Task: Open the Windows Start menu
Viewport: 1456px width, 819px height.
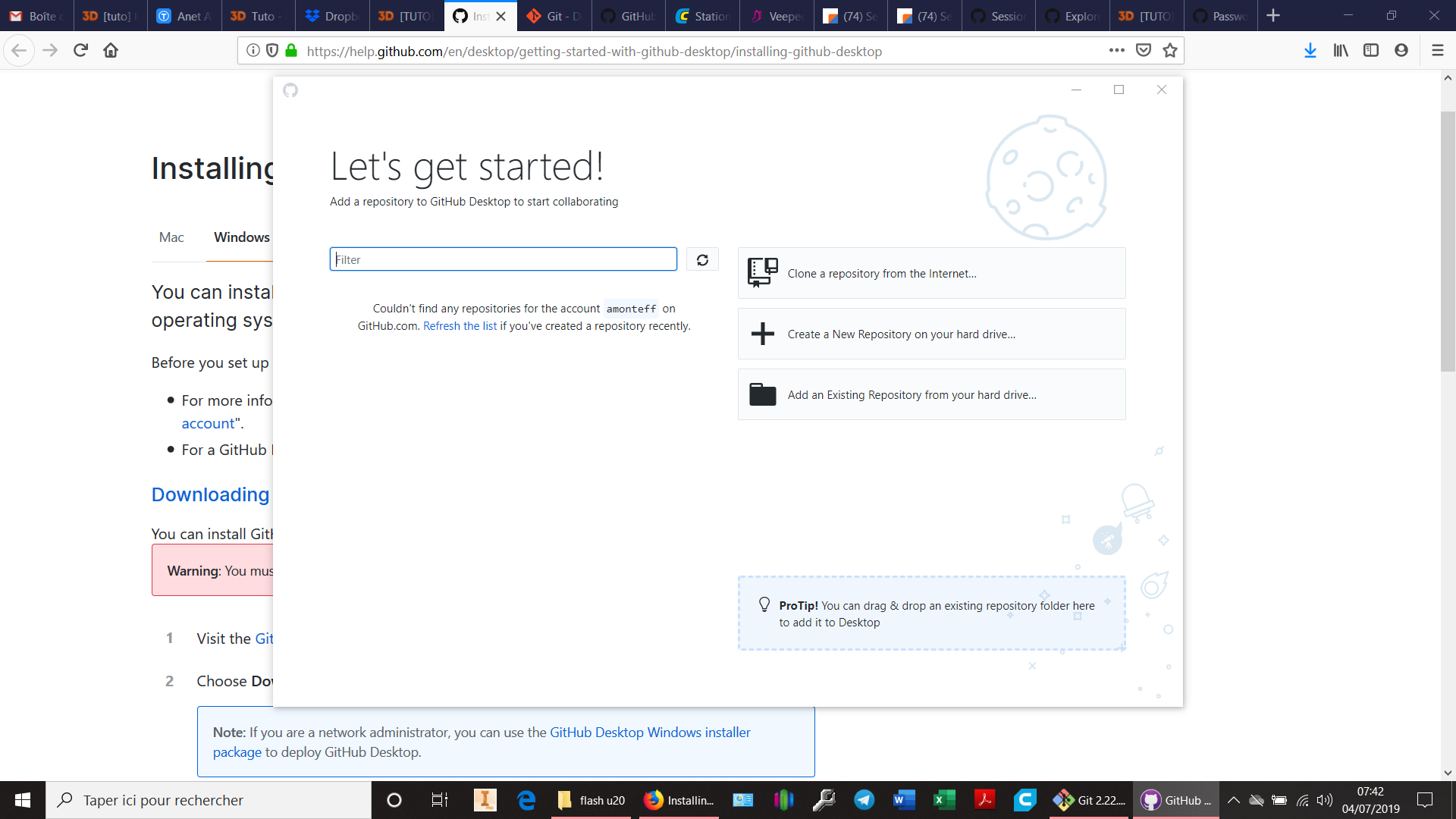Action: [x=22, y=800]
